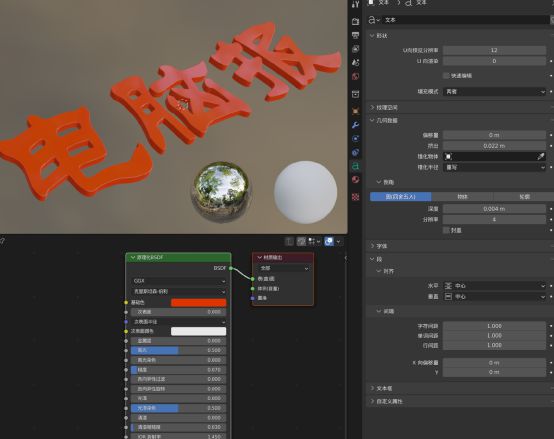Image resolution: width=554 pixels, height=439 pixels.
Task: Open the horizontal alignment dropdown
Action: click(x=495, y=285)
